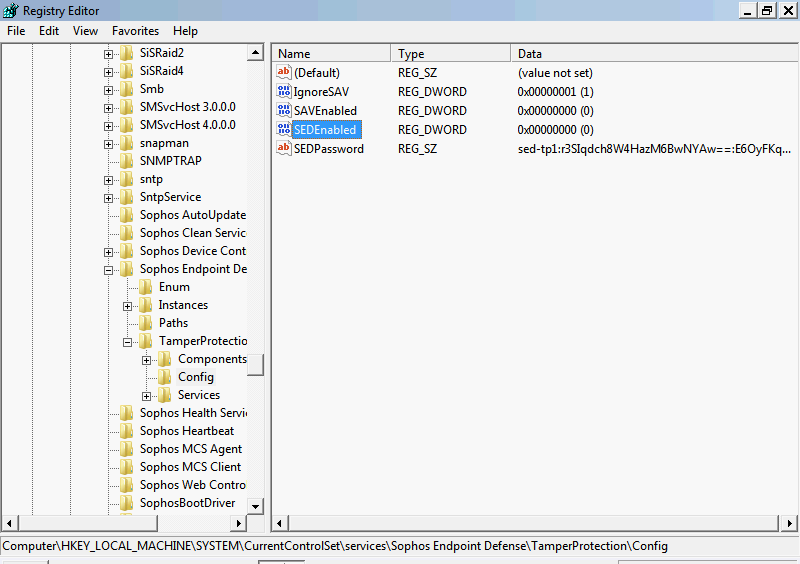Click the IgnoreSAV DWORD value icon
Viewport: 800px width, 564px height.
(284, 91)
